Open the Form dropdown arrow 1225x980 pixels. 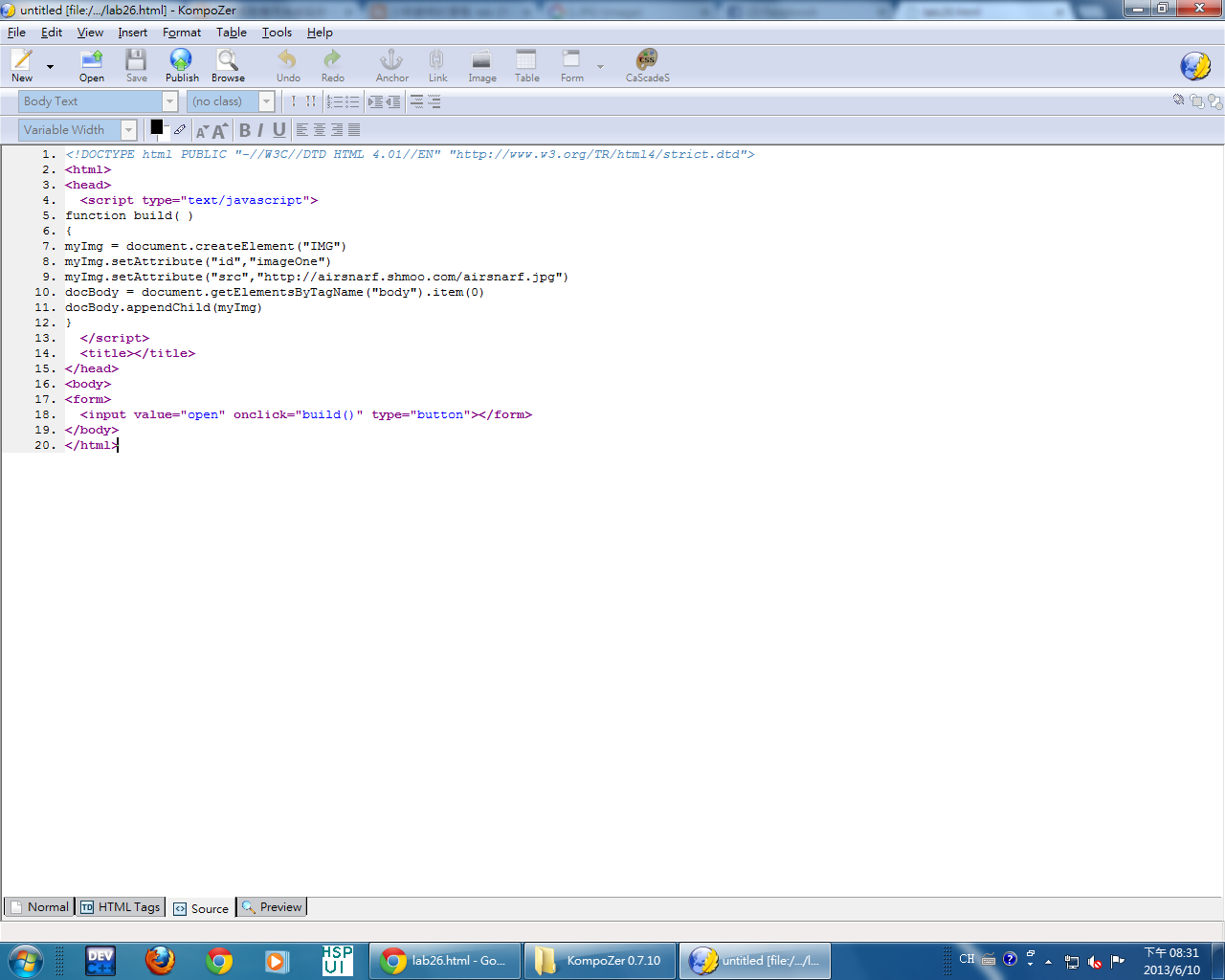pyautogui.click(x=600, y=67)
